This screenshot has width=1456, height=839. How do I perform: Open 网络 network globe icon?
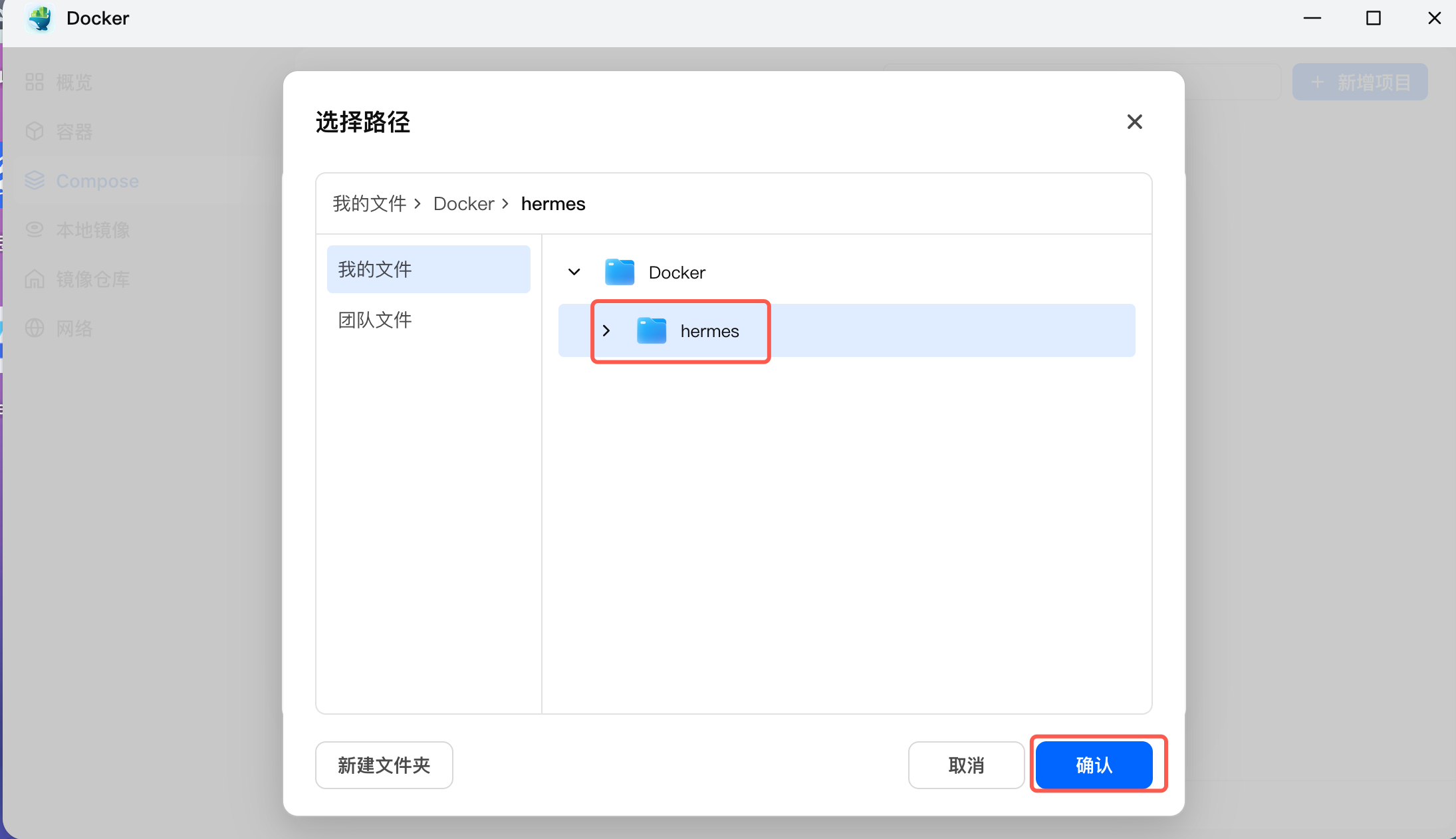click(35, 328)
